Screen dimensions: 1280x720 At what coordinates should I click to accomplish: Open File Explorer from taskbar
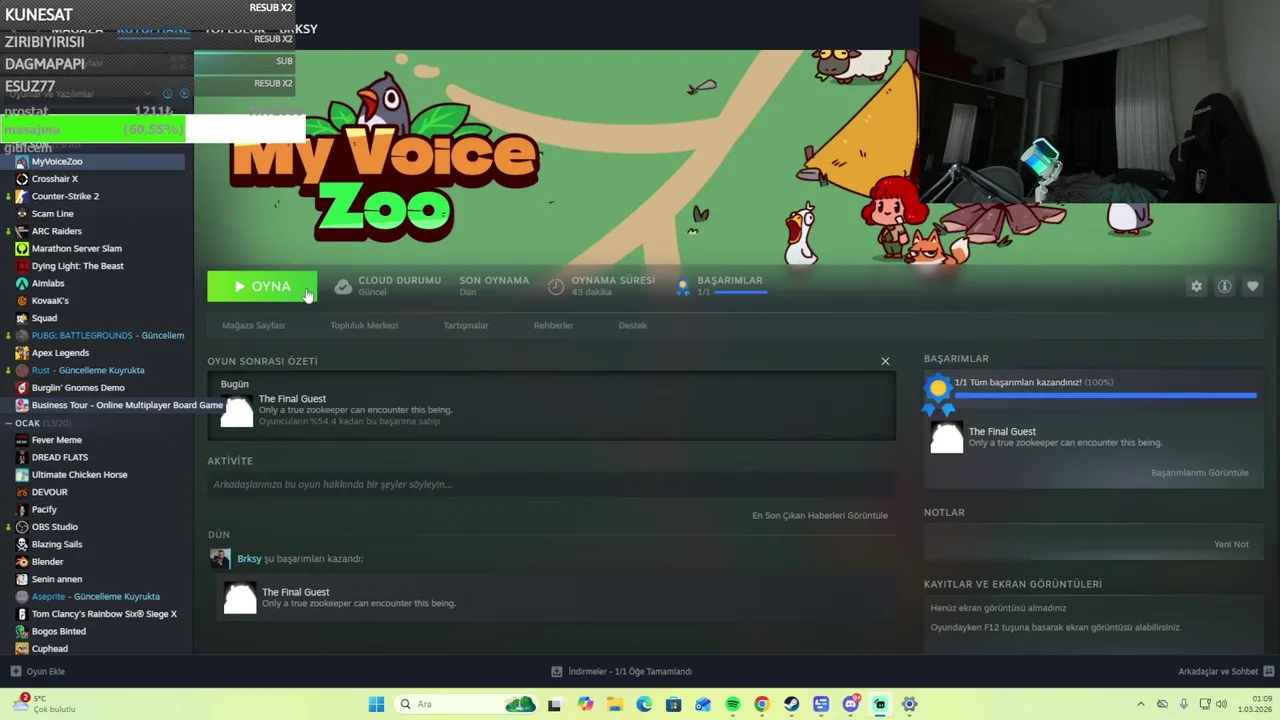(x=614, y=704)
